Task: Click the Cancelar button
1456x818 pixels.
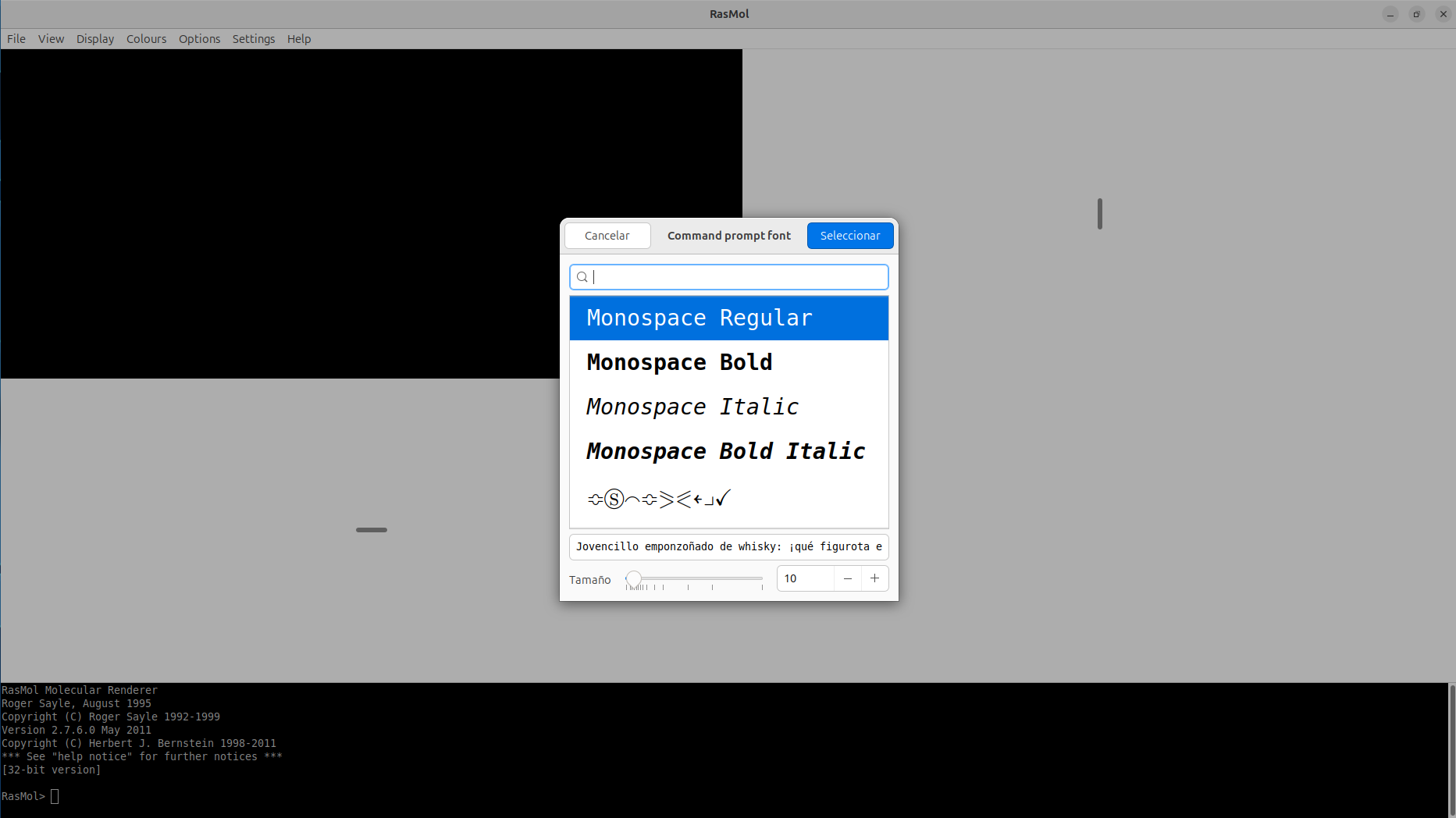Action: click(x=607, y=236)
